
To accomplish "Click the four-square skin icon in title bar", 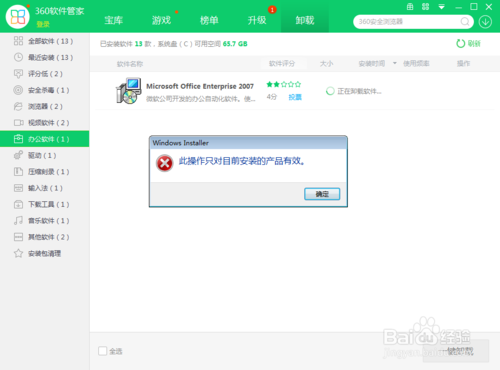I will [425, 7].
